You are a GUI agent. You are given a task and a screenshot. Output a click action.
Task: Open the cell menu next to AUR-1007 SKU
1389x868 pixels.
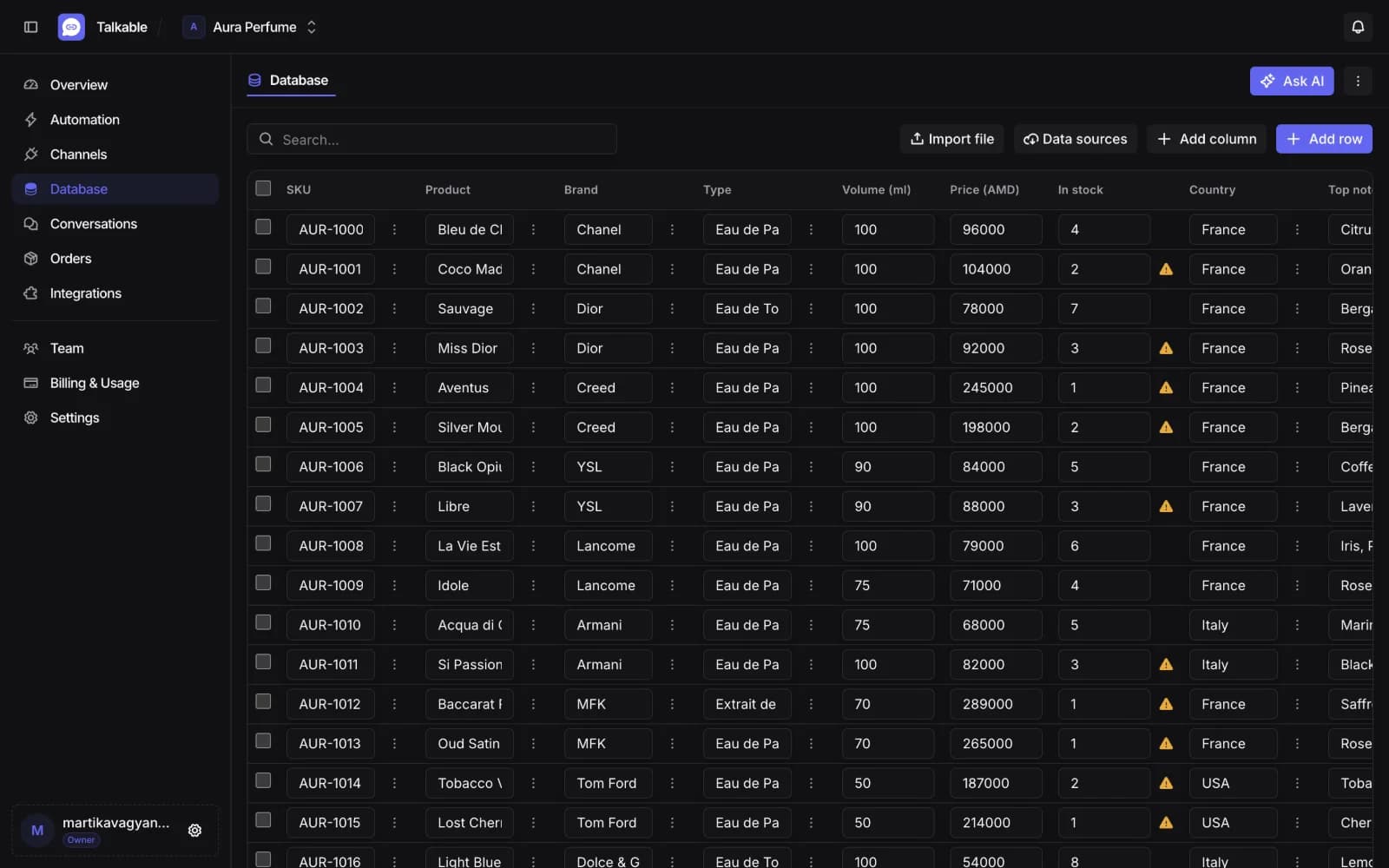[x=394, y=506]
